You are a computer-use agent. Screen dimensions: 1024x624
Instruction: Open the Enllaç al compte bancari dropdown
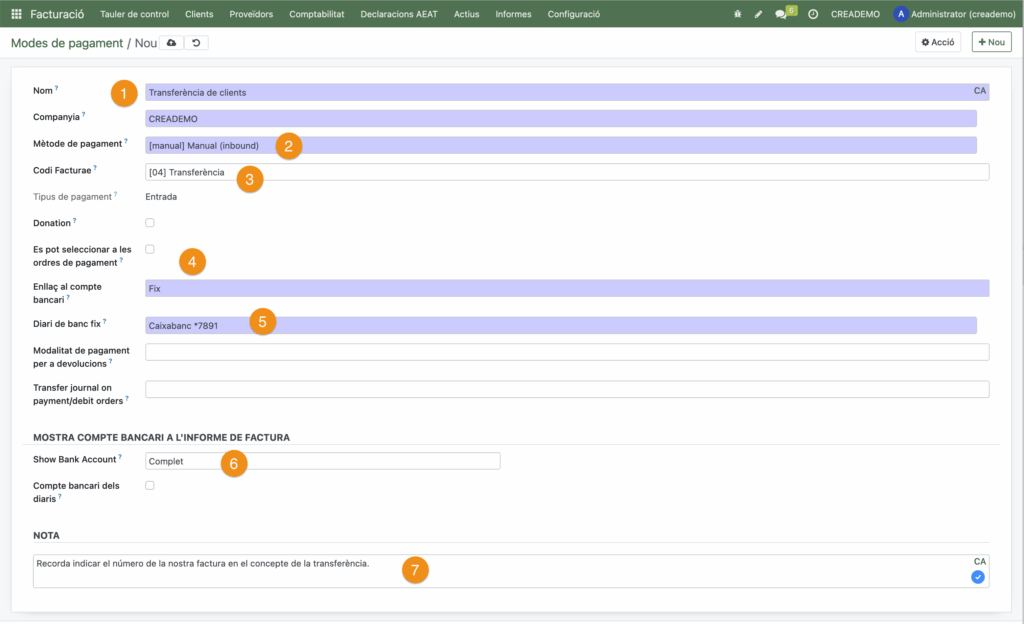pyautogui.click(x=566, y=288)
